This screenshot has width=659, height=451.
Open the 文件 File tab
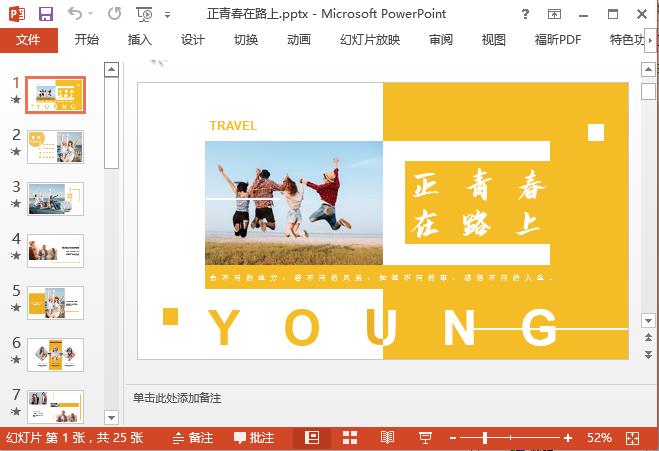pyautogui.click(x=28, y=40)
